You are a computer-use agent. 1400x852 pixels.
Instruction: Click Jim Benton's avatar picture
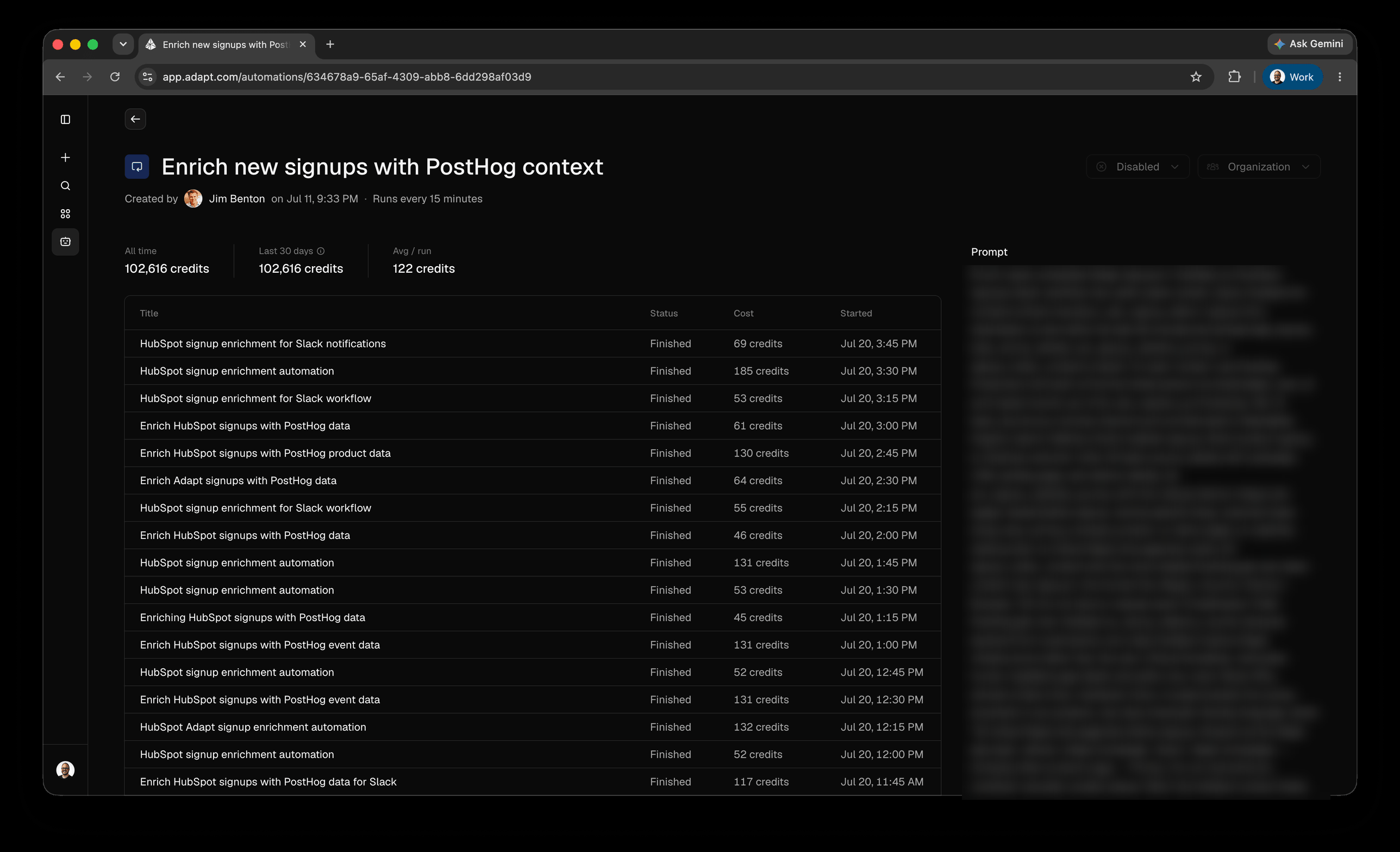click(193, 199)
